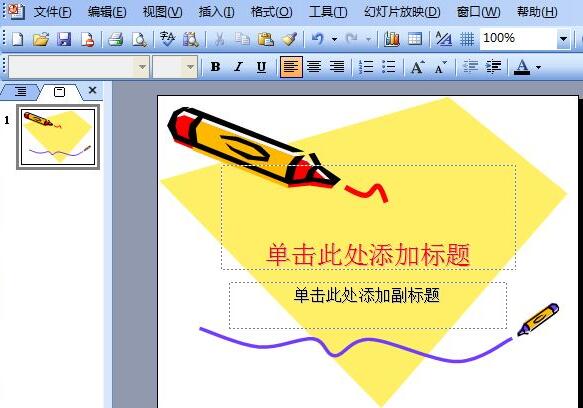Open the 帮助(H) menu

pos(537,12)
